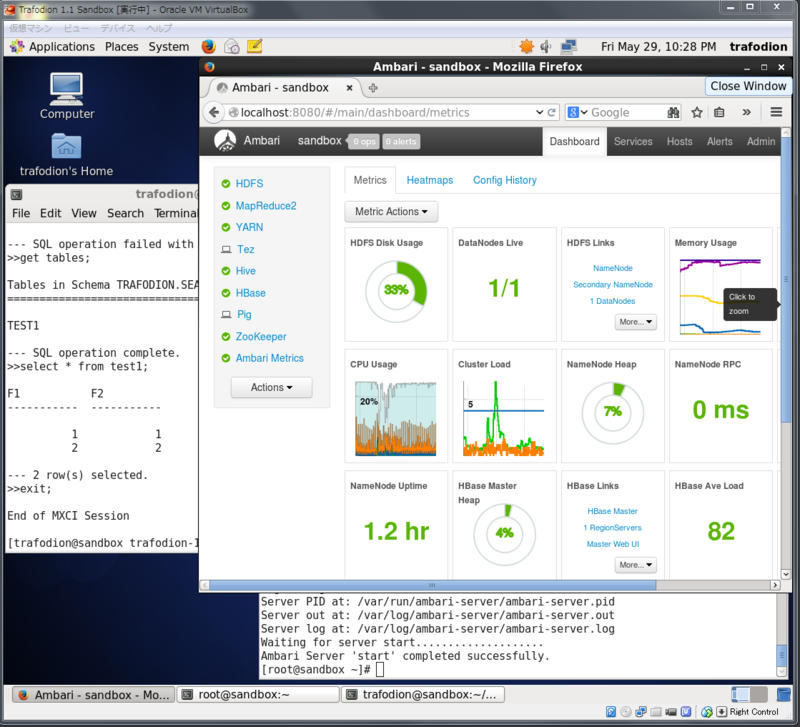Open the volume speaker icon in panel
This screenshot has height=727, width=800.
coord(546,46)
